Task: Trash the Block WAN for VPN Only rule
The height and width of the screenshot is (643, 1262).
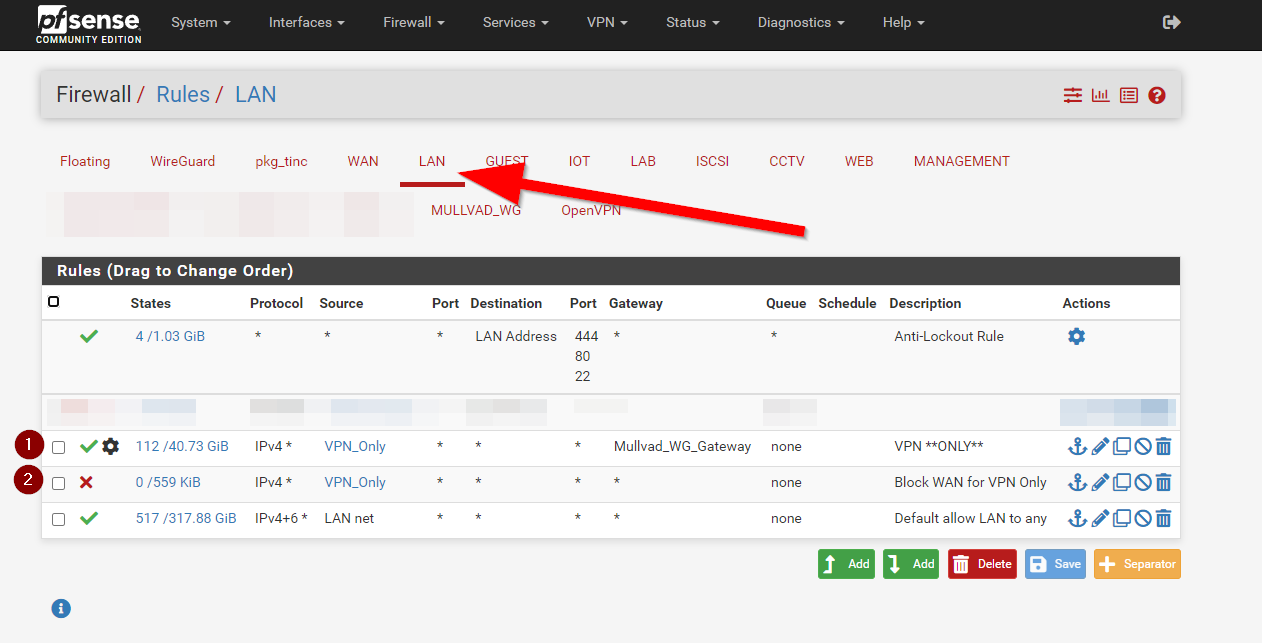Action: point(1163,482)
